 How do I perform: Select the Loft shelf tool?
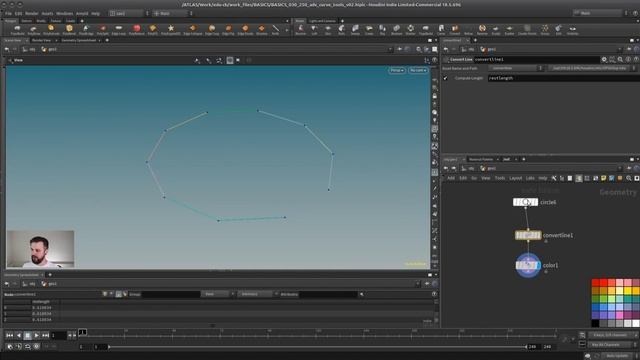click(x=314, y=29)
